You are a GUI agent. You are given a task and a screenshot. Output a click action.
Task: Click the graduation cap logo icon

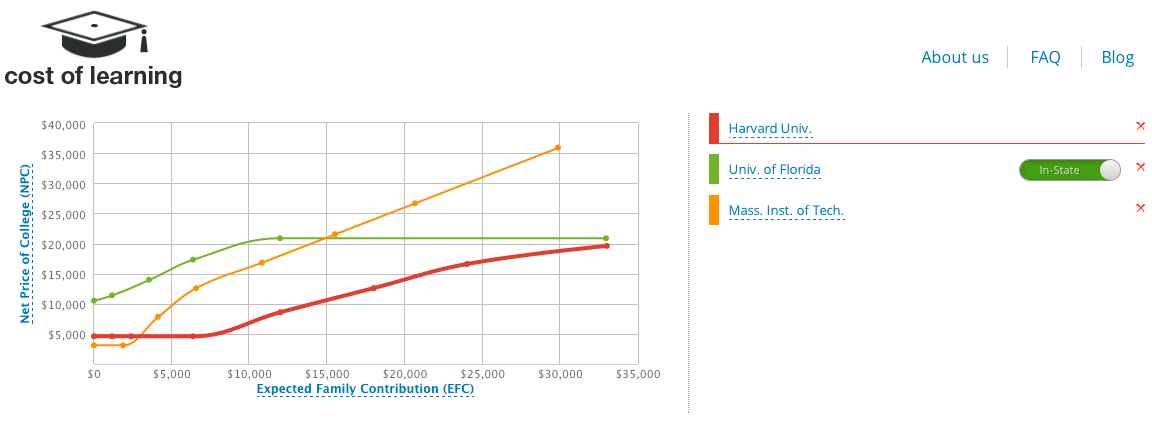click(94, 34)
